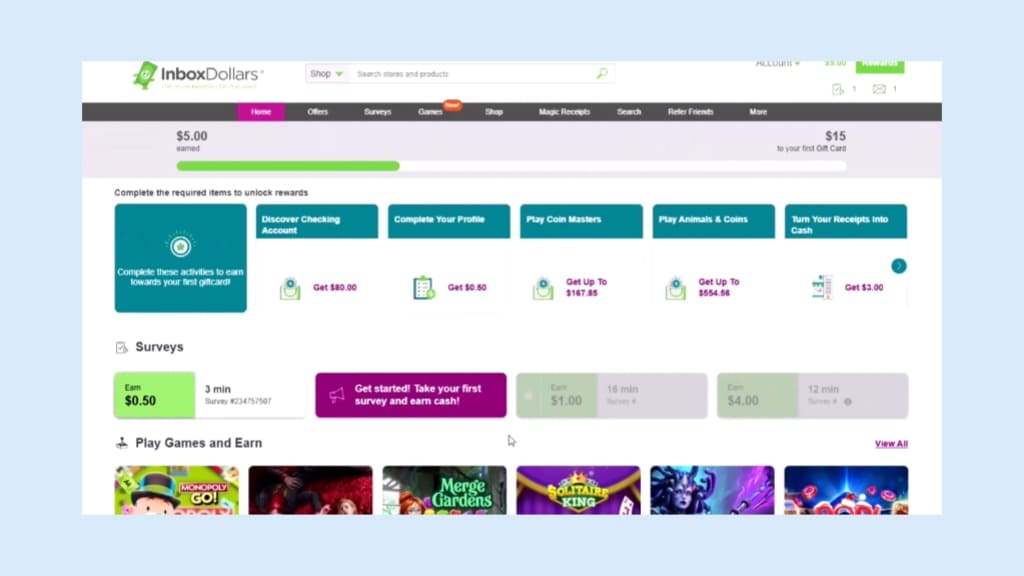
Task: Click the magnifying glass search icon
Action: pos(601,74)
